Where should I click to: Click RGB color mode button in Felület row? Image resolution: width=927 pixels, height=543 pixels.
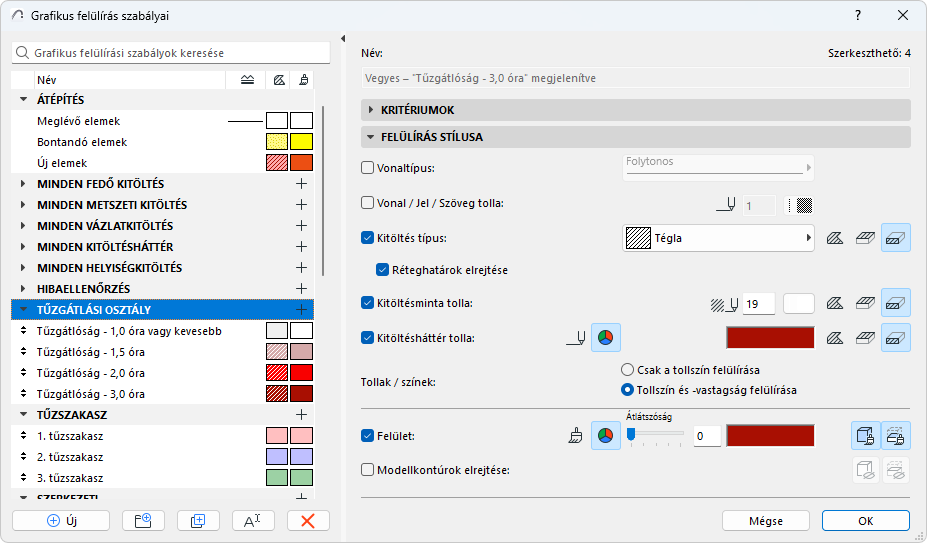pos(605,436)
